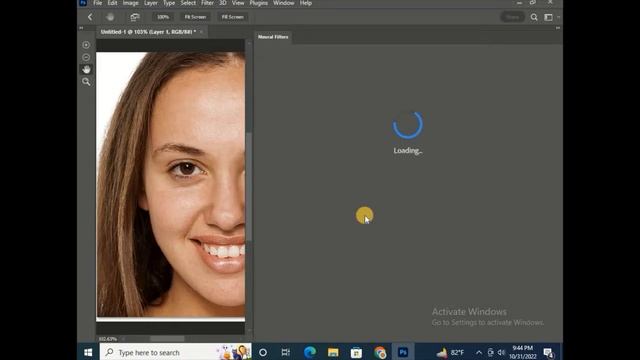Open the Type menu

point(169,3)
